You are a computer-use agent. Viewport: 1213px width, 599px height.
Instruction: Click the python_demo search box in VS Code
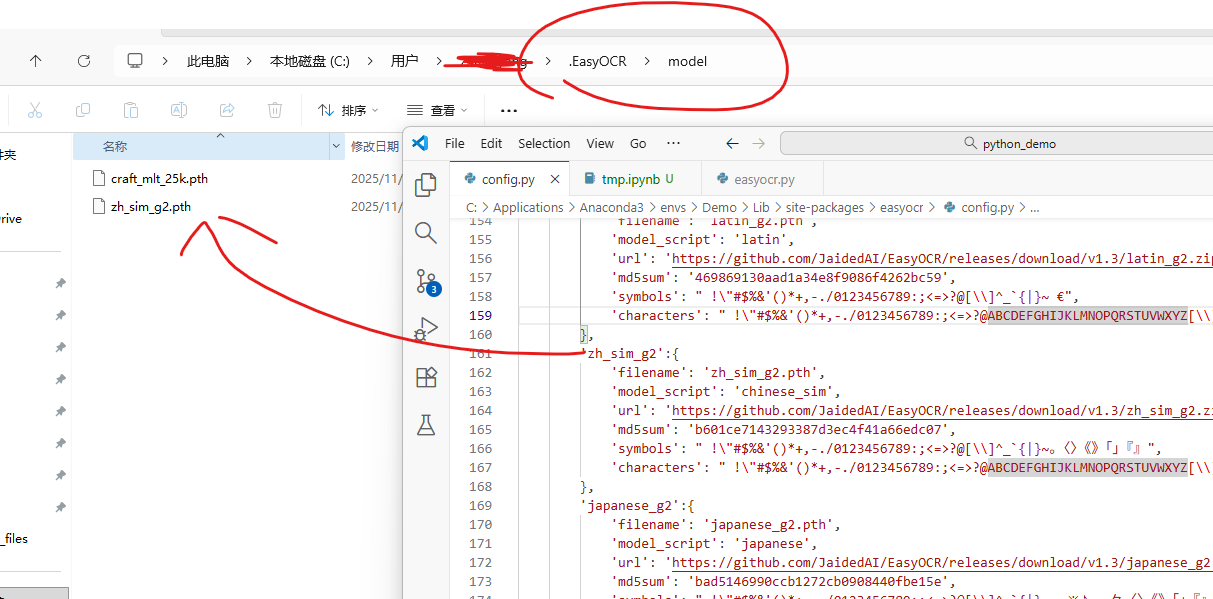[996, 143]
